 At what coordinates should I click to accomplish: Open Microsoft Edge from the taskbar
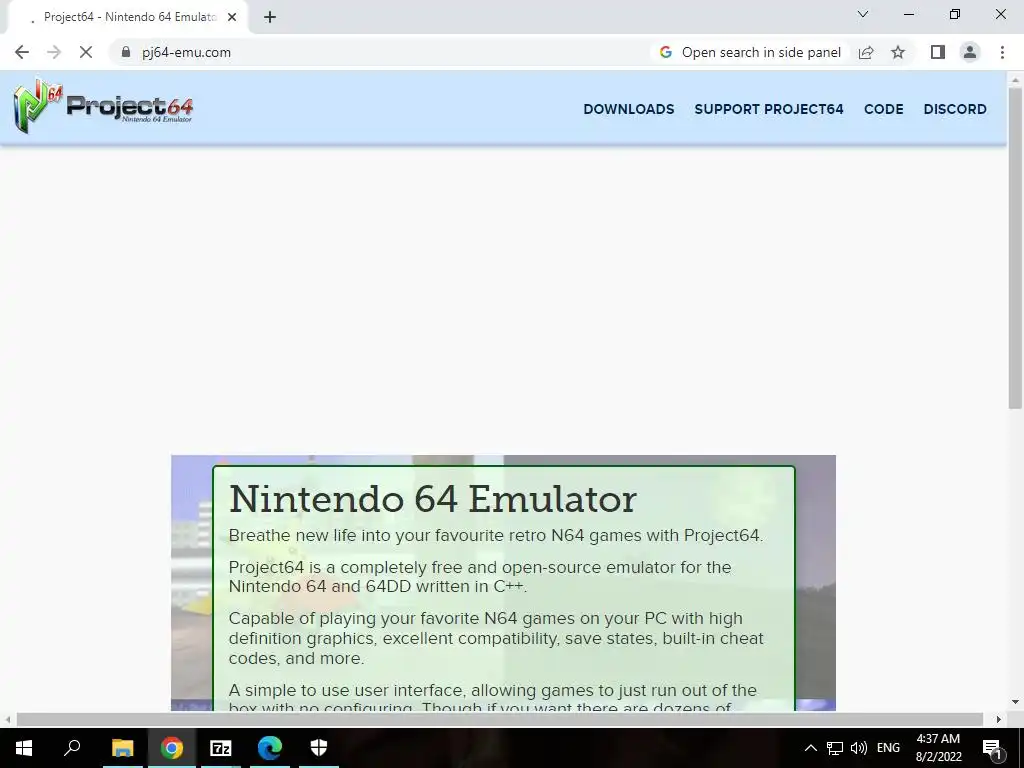(270, 748)
